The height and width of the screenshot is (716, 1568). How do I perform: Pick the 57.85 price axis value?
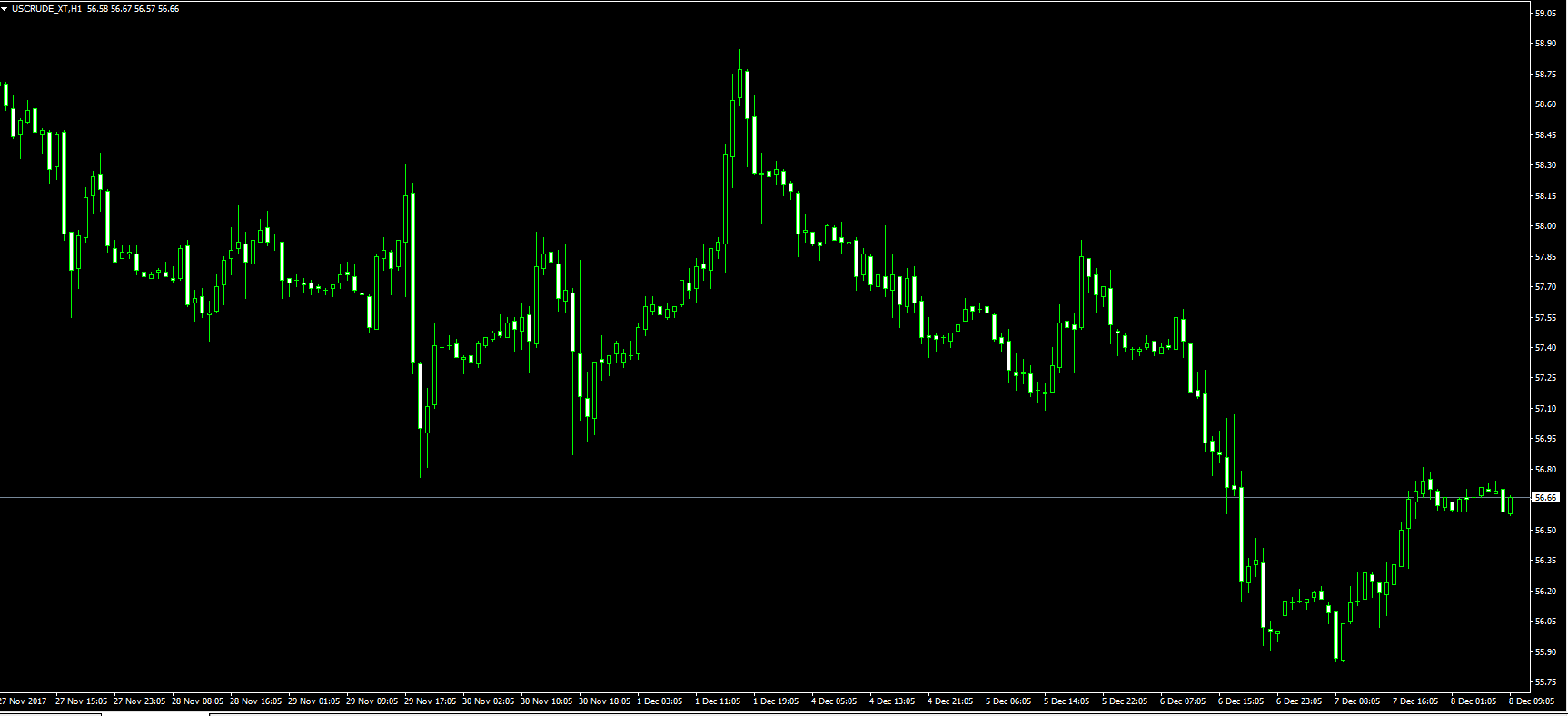pyautogui.click(x=1545, y=257)
